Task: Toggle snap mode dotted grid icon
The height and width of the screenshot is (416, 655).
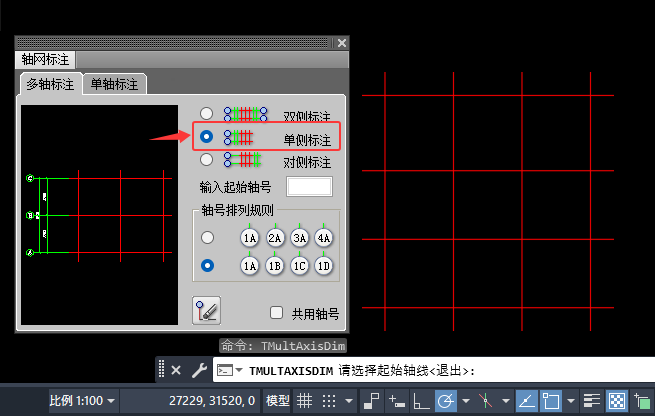Action: (x=329, y=401)
